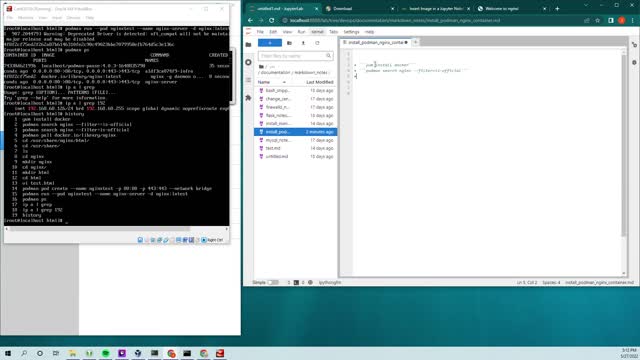Click the VirtualBox terminal horizontal scrollbar
The height and width of the screenshot is (360, 640).
click(100, 229)
